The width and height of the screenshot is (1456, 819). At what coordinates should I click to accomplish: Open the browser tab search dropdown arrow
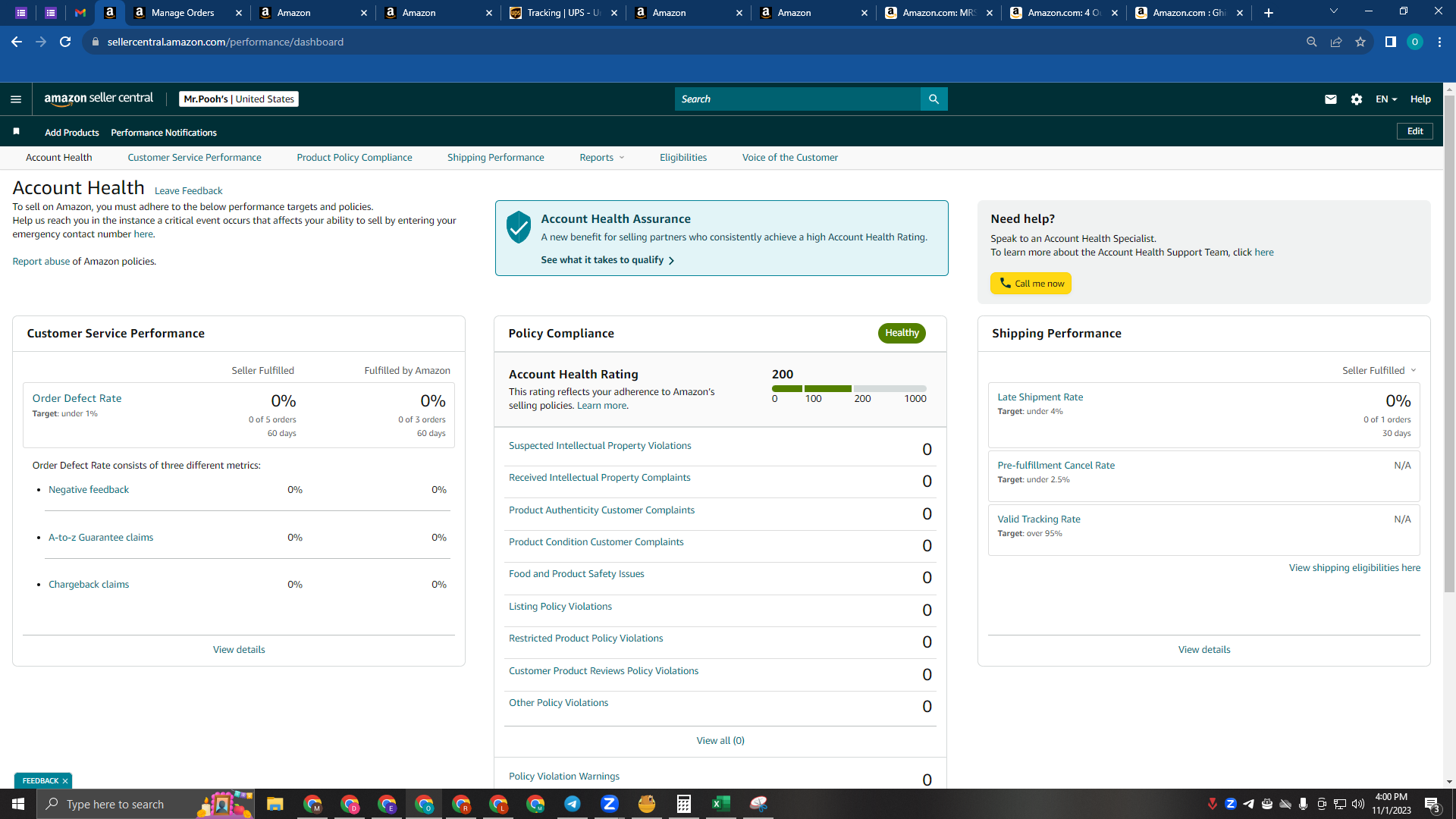point(1334,11)
